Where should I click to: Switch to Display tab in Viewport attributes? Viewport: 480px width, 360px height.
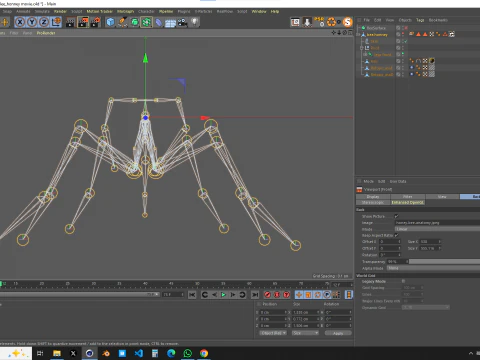click(x=373, y=197)
